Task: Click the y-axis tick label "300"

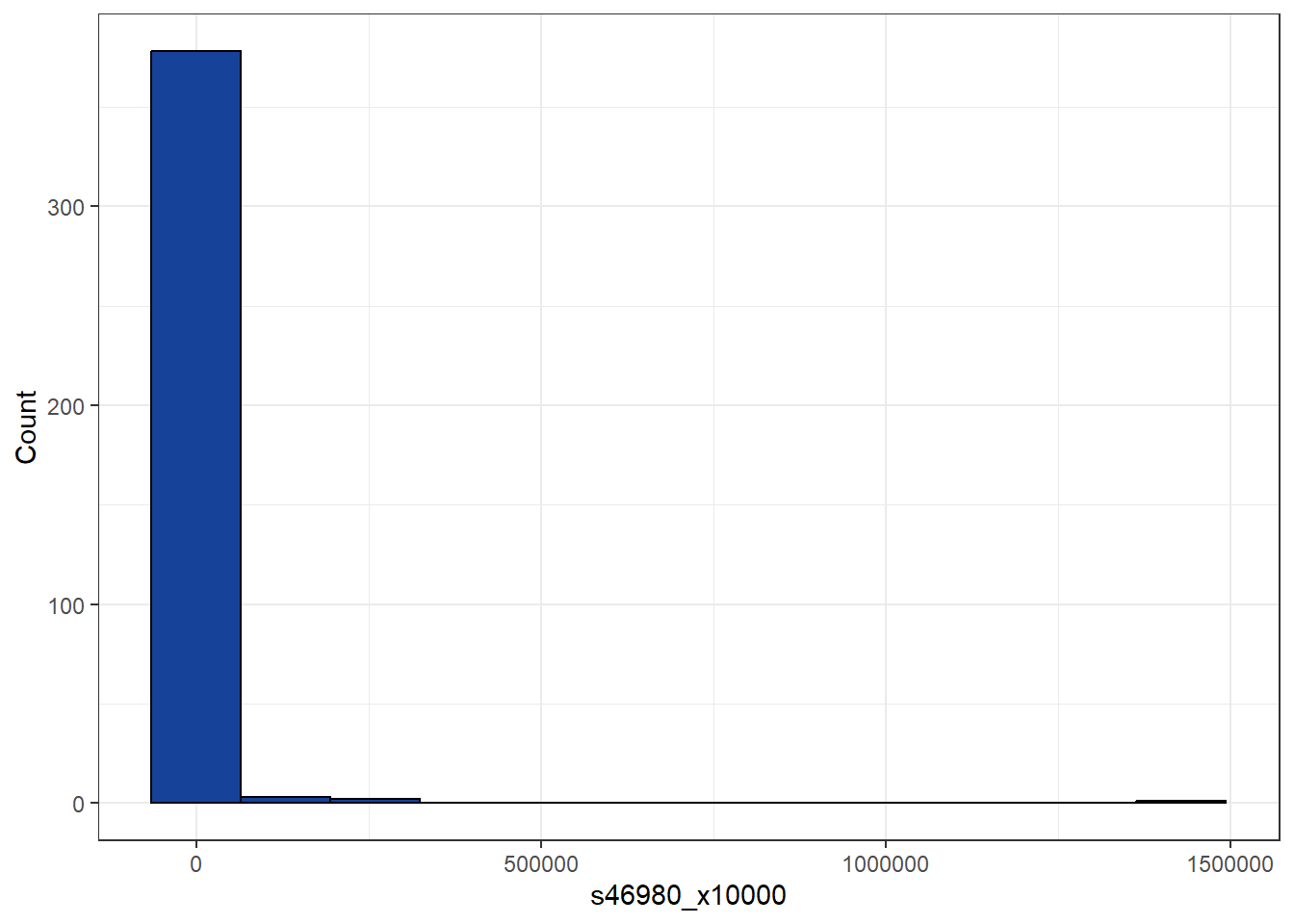Action: pyautogui.click(x=65, y=207)
